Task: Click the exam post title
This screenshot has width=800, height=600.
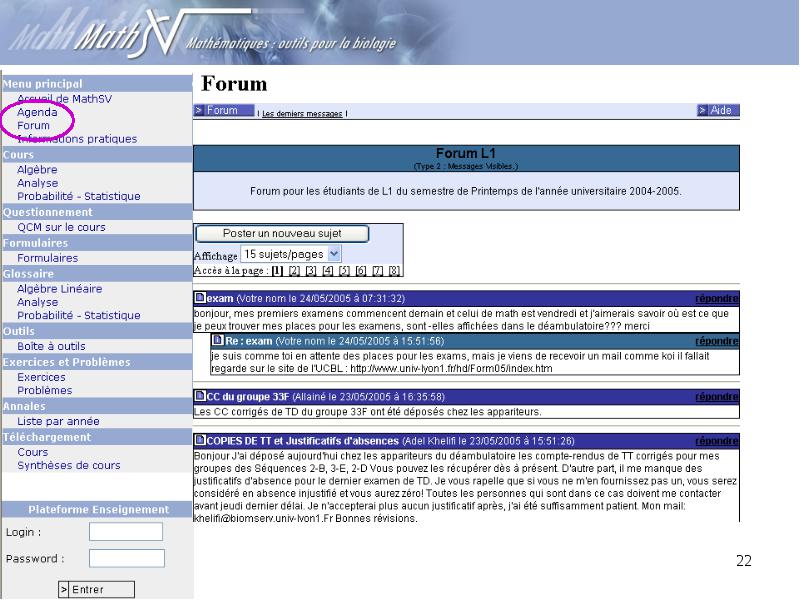Action: click(220, 298)
